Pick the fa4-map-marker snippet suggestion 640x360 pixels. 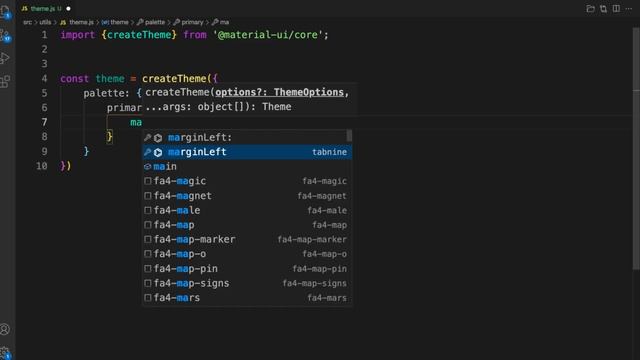point(247,240)
